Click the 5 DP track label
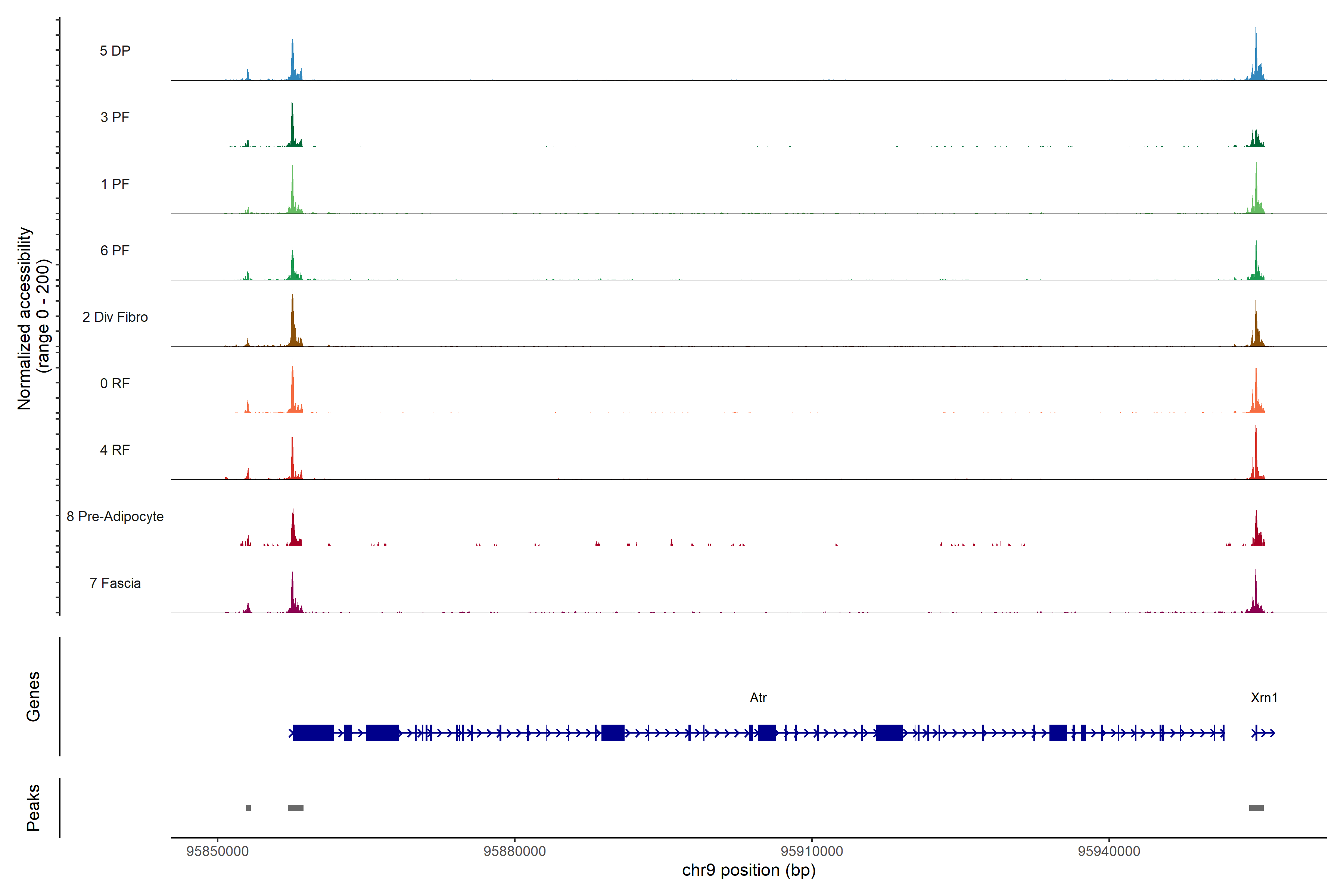Image resolution: width=1344 pixels, height=896 pixels. tap(115, 51)
